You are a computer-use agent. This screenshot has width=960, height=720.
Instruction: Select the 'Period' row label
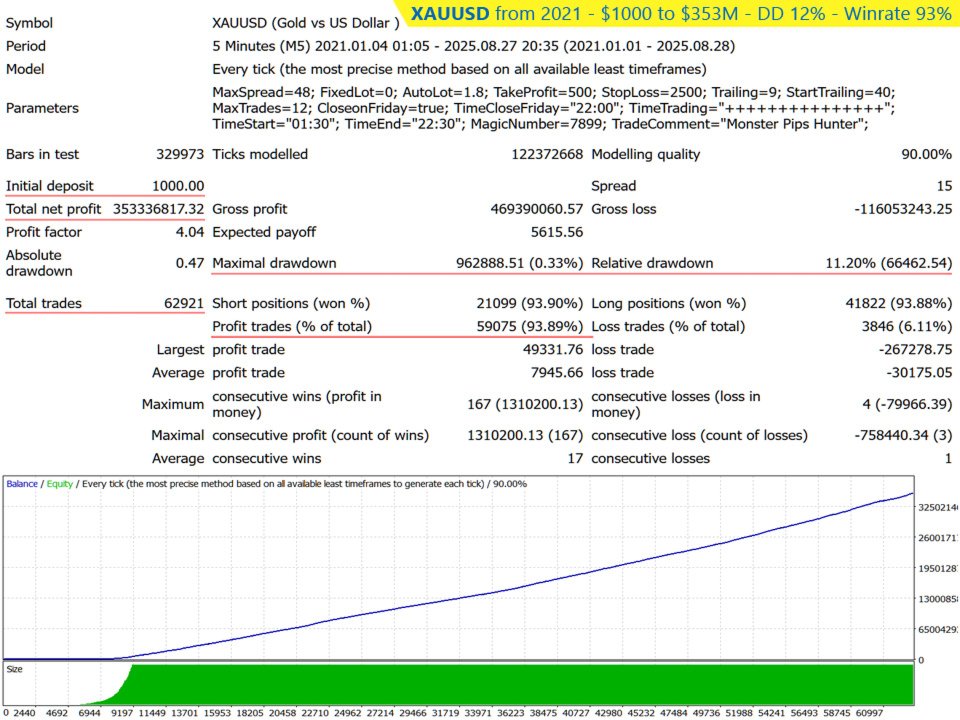point(26,46)
